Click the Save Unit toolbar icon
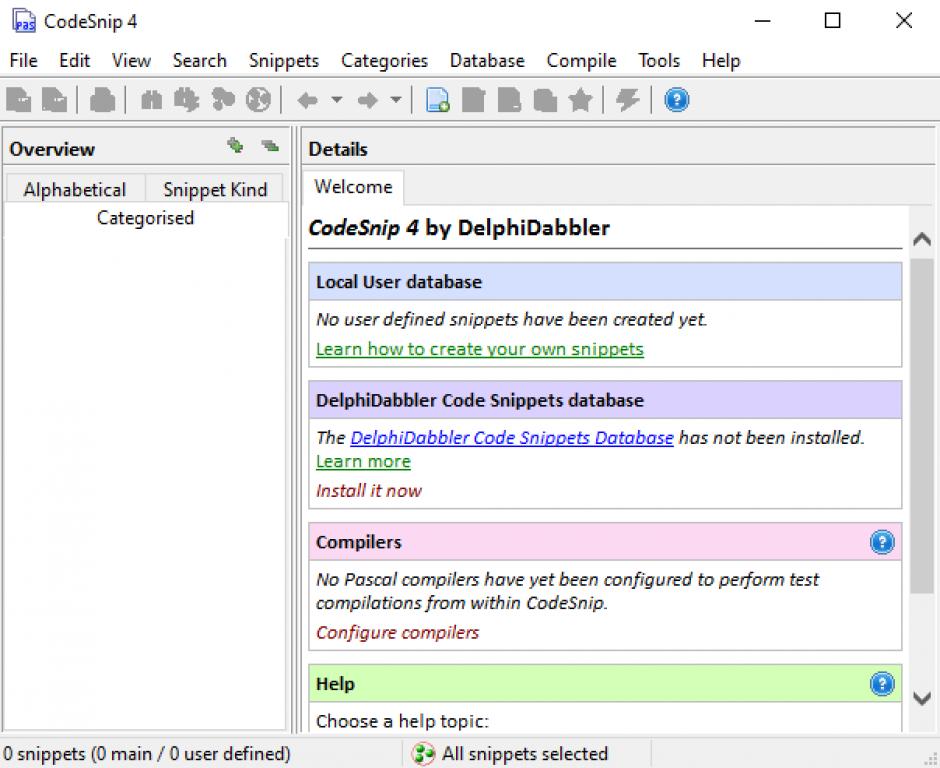The width and height of the screenshot is (940, 768). tap(55, 100)
